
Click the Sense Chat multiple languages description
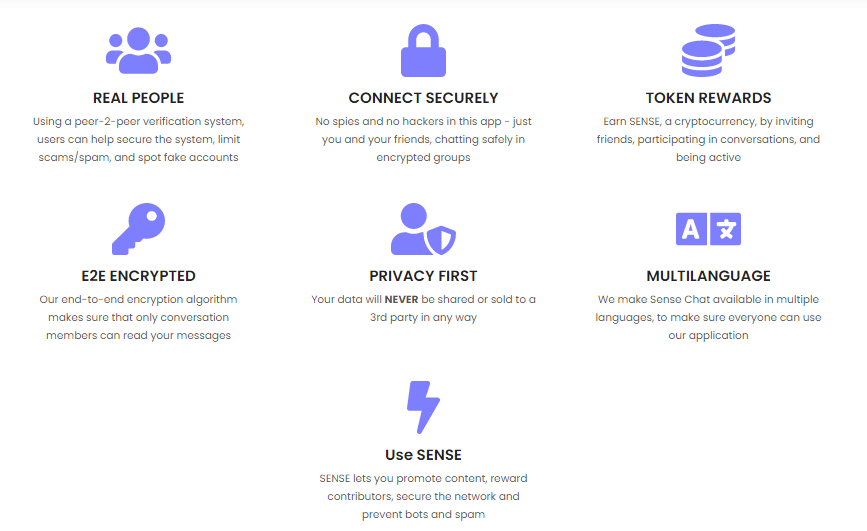pyautogui.click(x=708, y=317)
